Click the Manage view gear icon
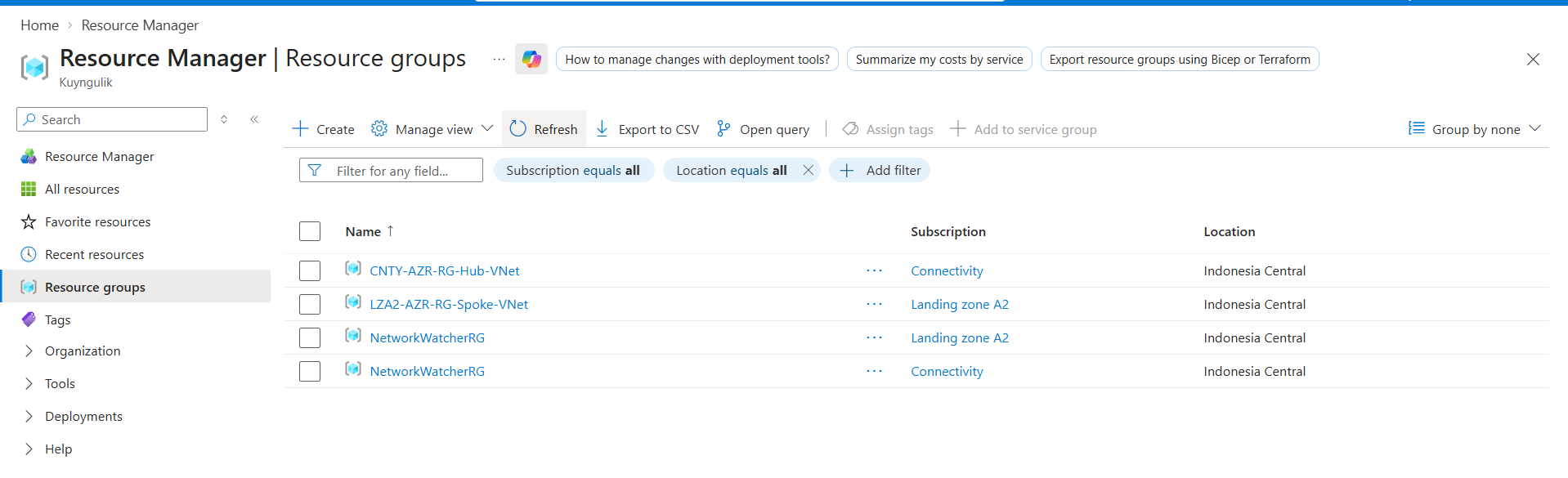 (x=379, y=129)
